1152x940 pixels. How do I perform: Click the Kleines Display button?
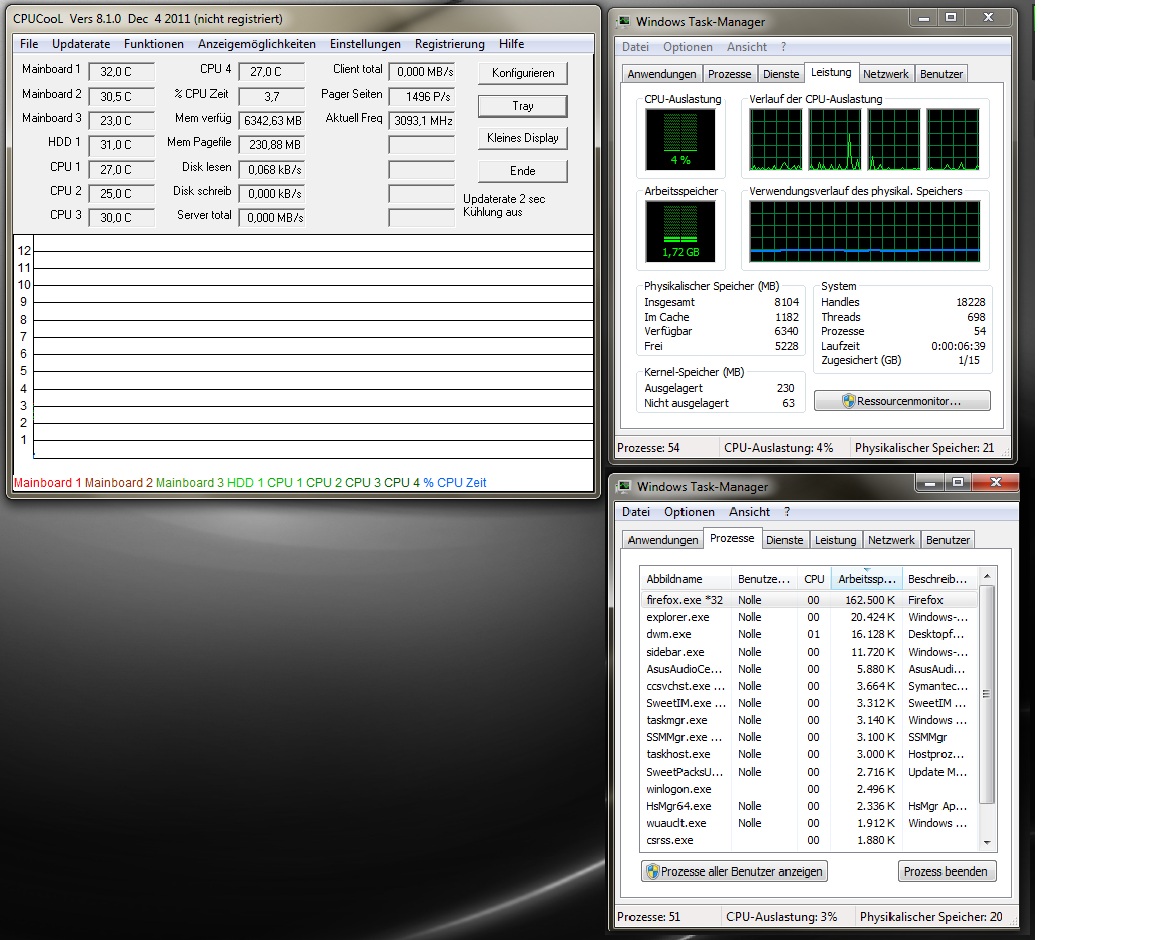click(523, 138)
